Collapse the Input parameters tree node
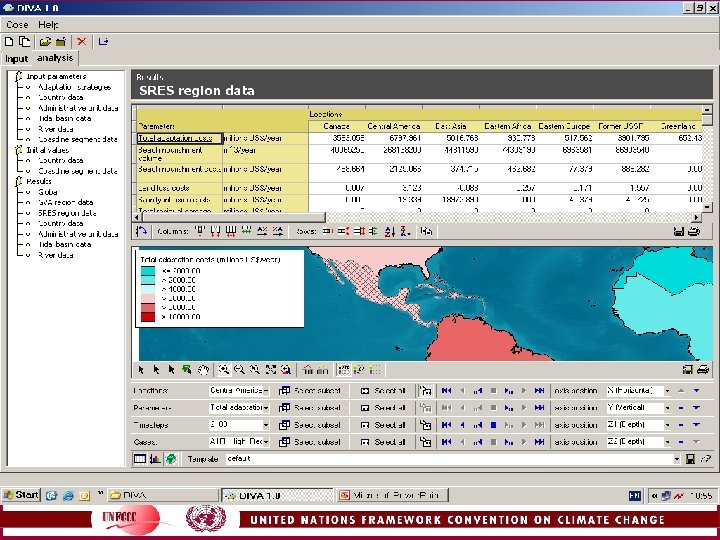 [18, 76]
